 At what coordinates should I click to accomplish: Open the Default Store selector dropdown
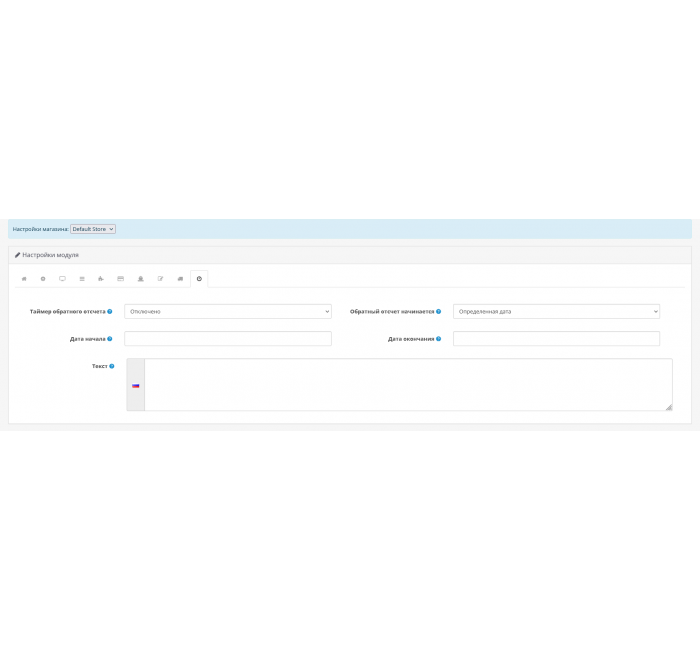click(x=93, y=229)
